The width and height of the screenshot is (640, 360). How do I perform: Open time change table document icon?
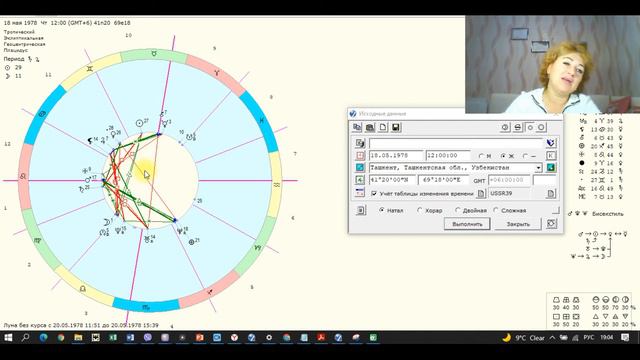[481, 193]
